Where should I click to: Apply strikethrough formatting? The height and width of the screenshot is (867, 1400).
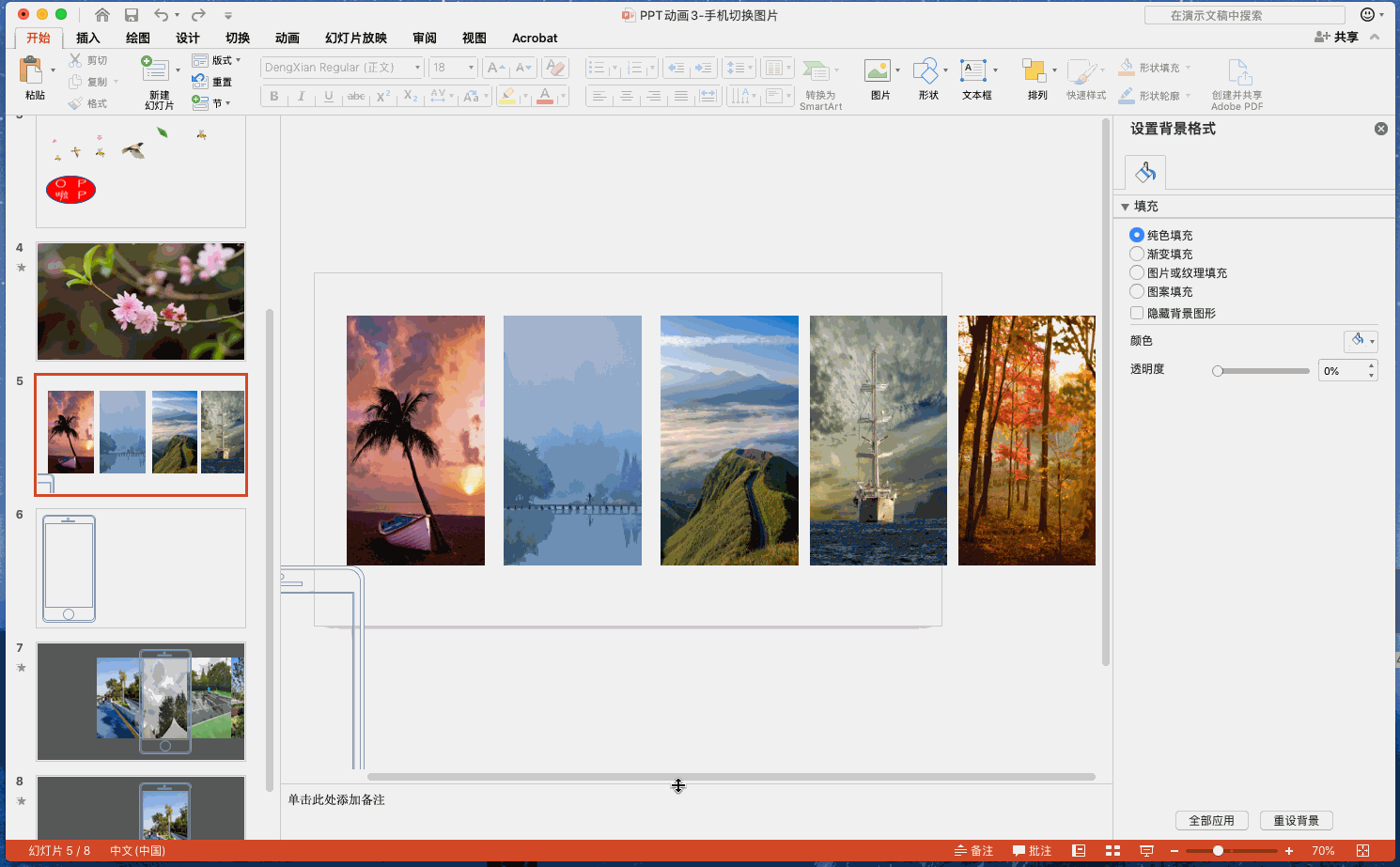coord(356,96)
